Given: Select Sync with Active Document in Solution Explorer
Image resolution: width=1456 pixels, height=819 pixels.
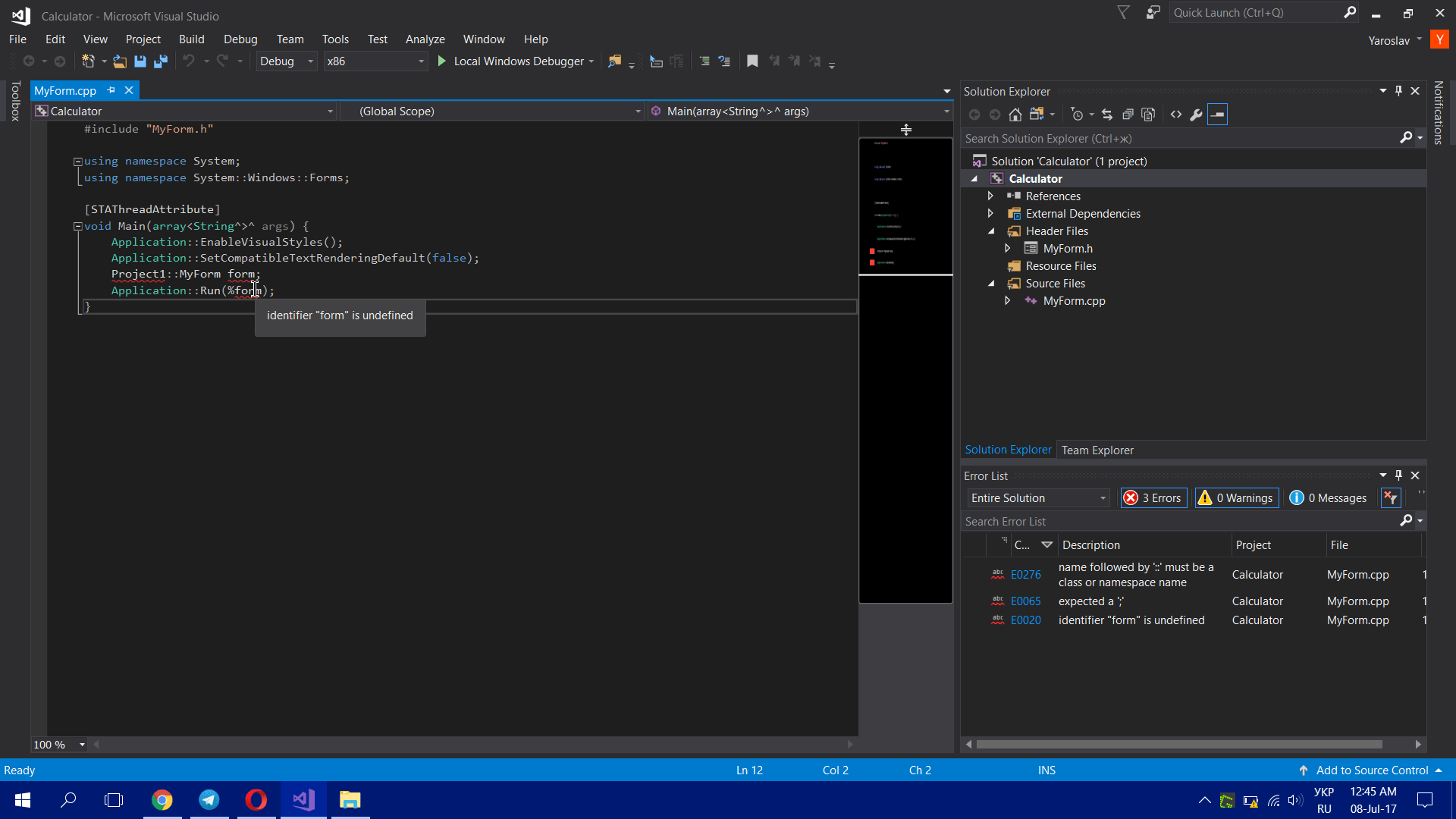Looking at the screenshot, I should click(x=1106, y=114).
